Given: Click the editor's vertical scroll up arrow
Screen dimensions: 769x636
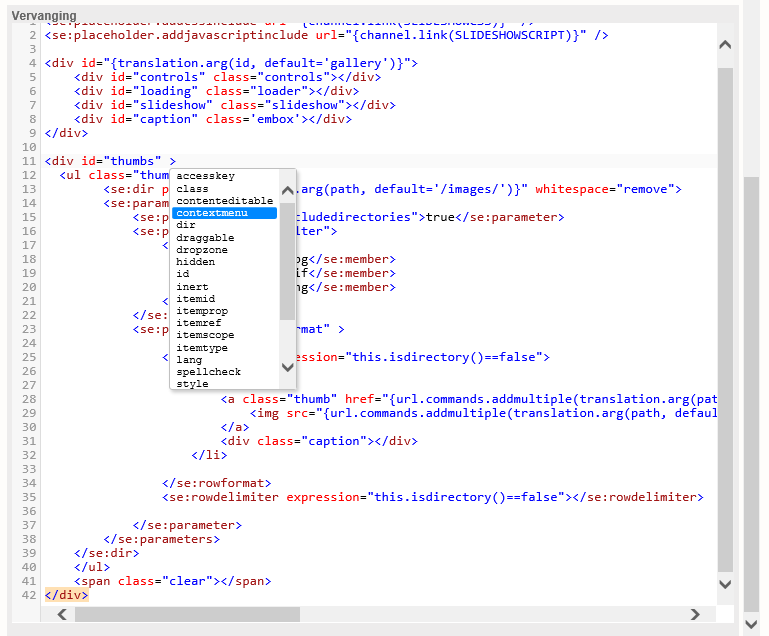Looking at the screenshot, I should tap(725, 47).
